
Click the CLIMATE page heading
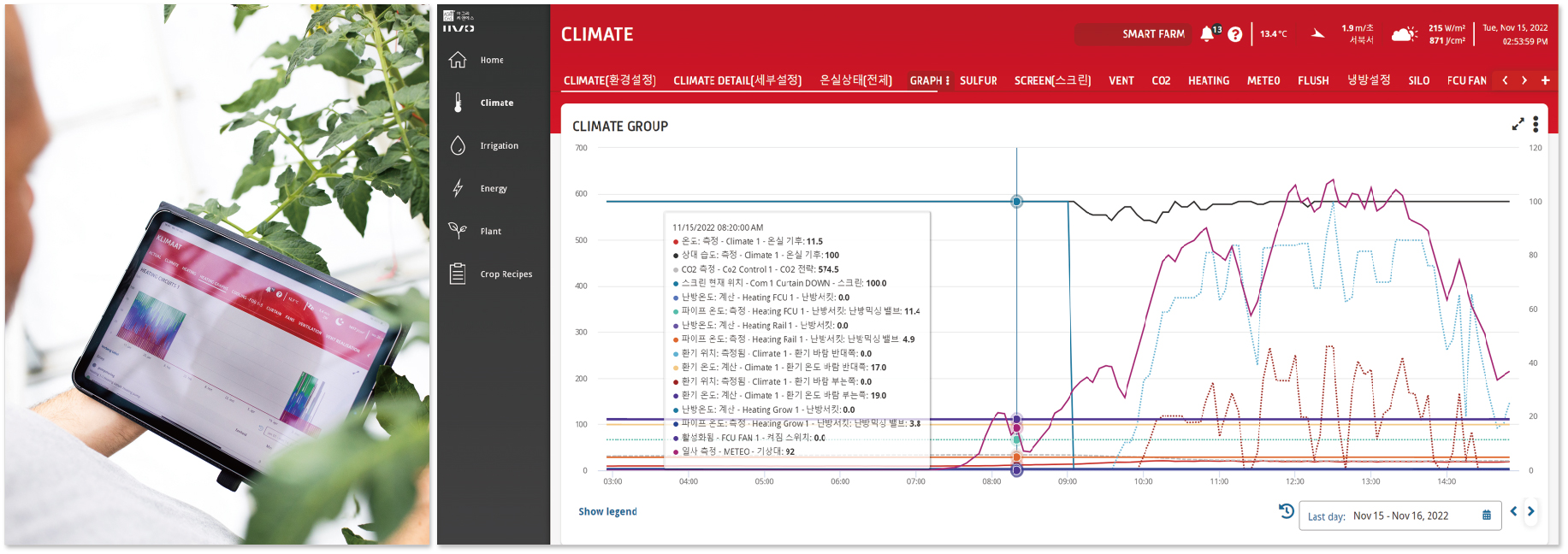[x=597, y=34]
